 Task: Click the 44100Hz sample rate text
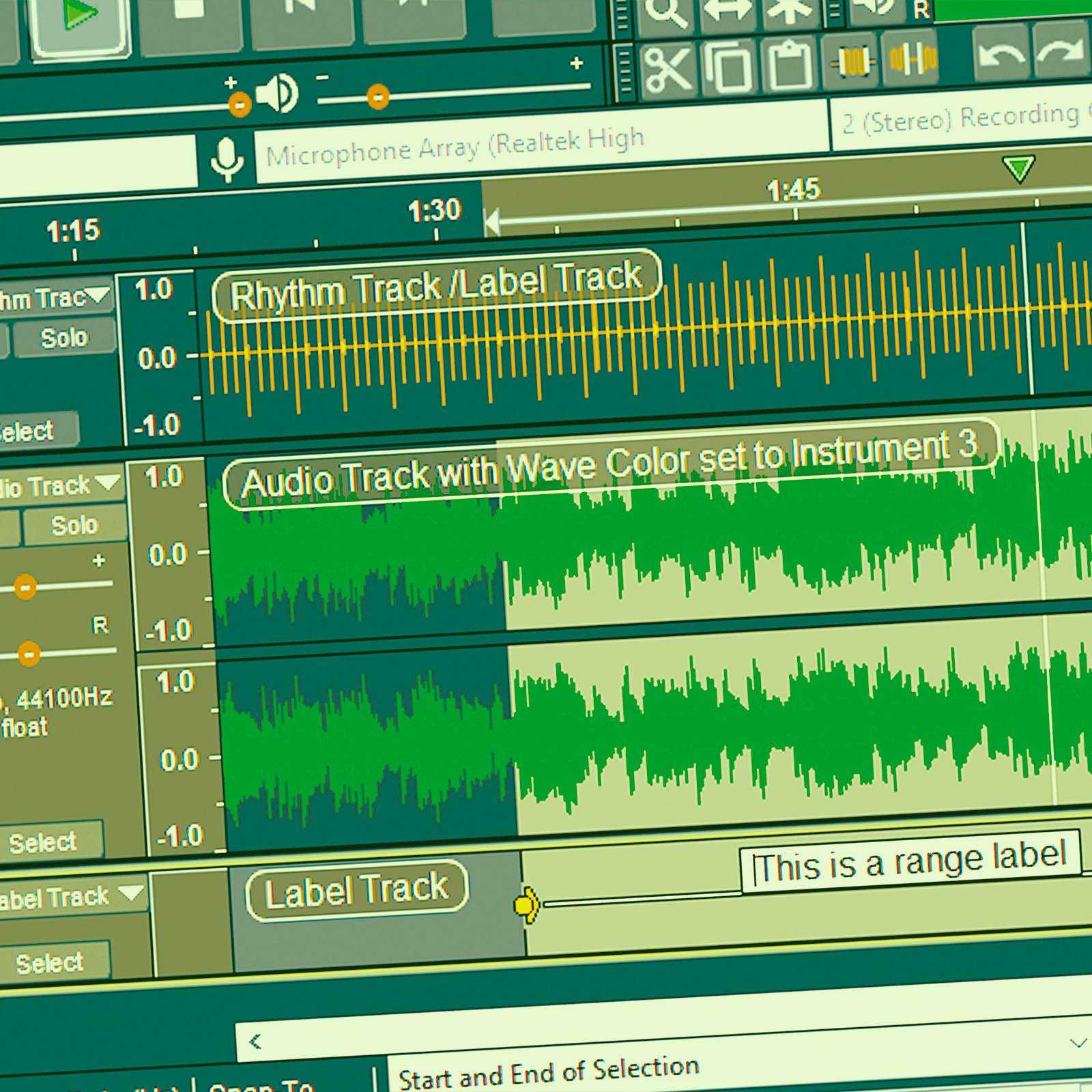coord(64,698)
